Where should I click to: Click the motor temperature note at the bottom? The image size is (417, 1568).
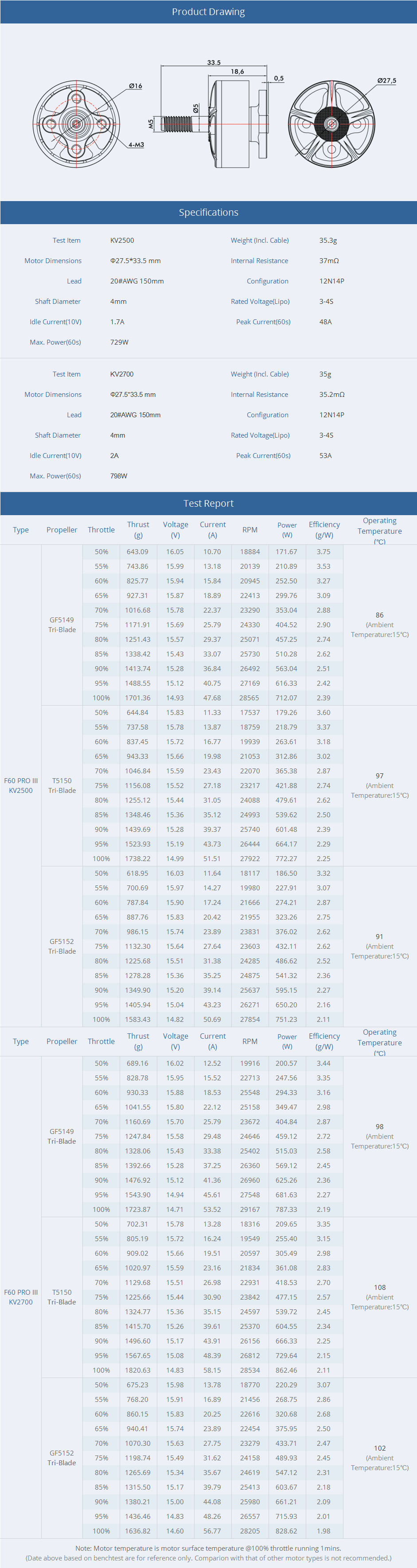coord(208,1548)
